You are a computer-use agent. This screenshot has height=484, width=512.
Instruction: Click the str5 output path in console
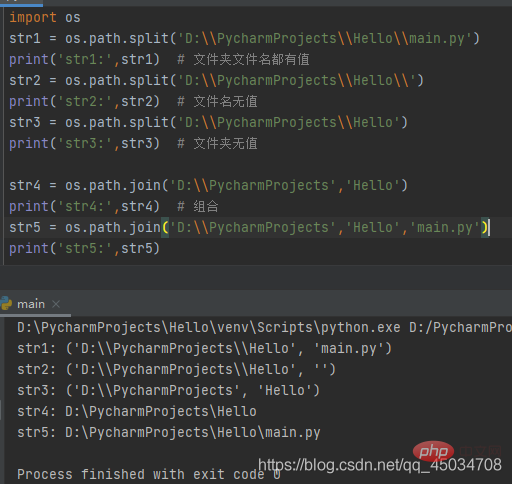[x=193, y=432]
